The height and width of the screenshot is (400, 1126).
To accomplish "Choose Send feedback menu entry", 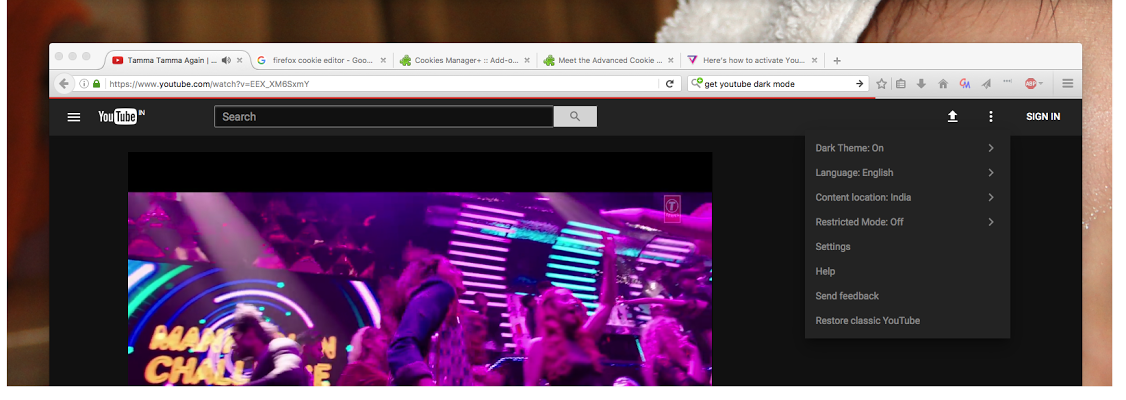I will click(x=907, y=296).
